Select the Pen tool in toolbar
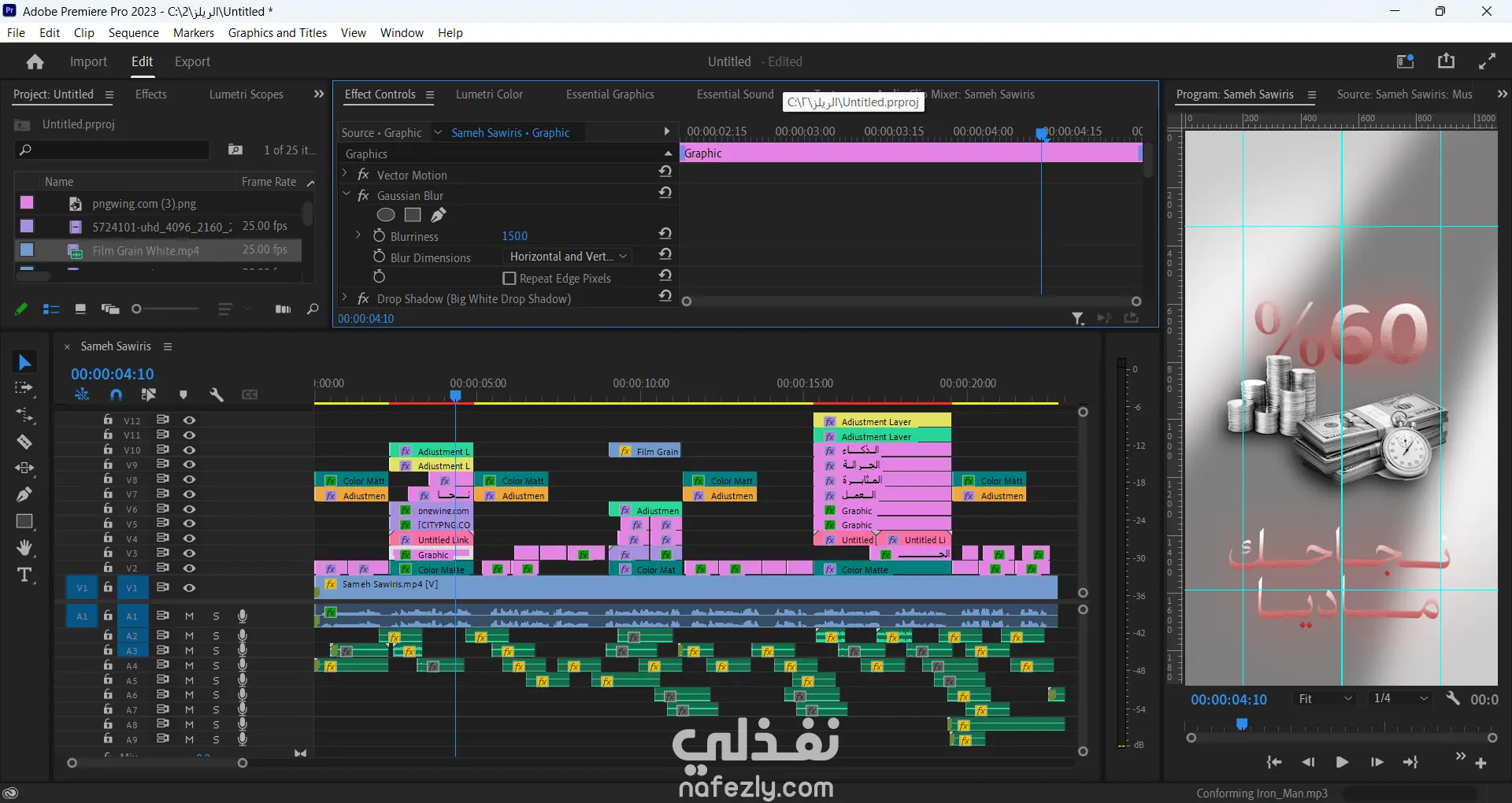 [24, 495]
